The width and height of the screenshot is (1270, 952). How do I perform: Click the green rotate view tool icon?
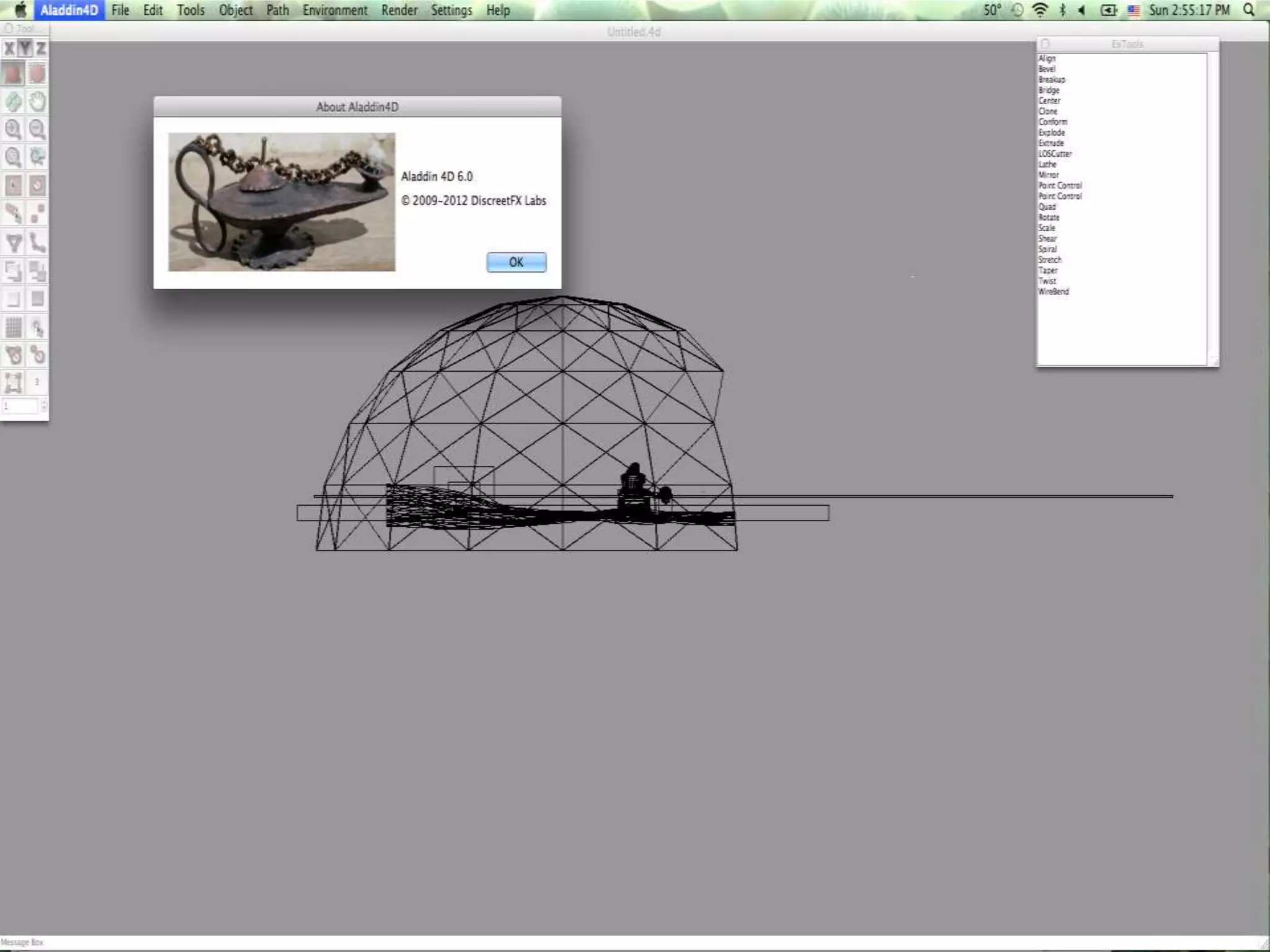(13, 101)
